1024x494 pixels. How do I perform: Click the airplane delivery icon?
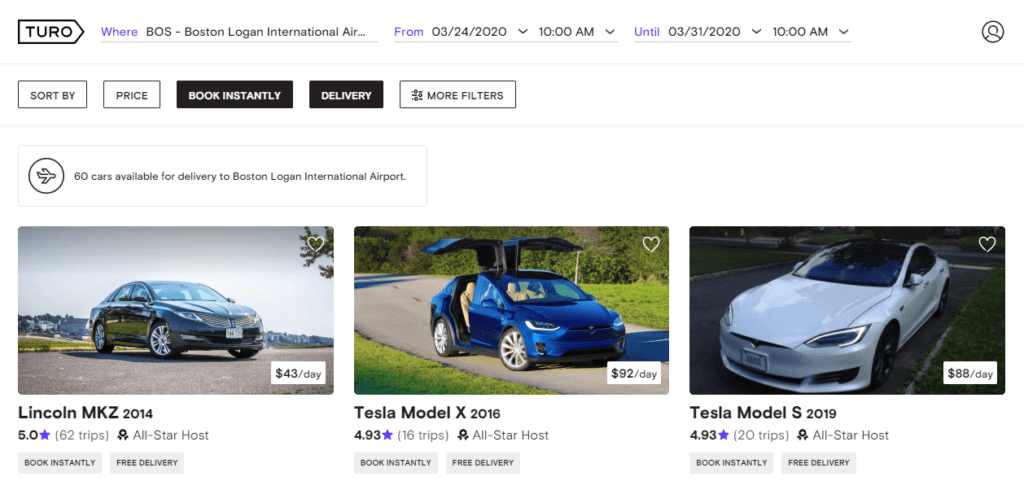(46, 176)
